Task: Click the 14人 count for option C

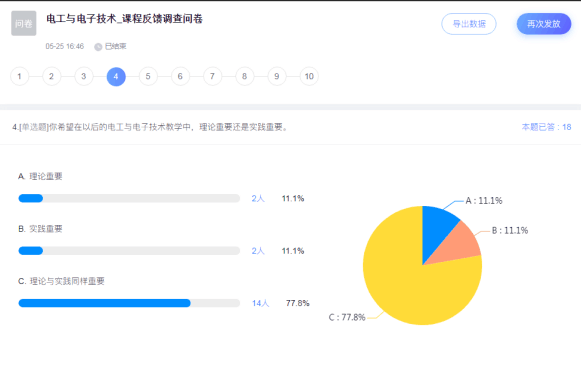Action: tap(260, 303)
